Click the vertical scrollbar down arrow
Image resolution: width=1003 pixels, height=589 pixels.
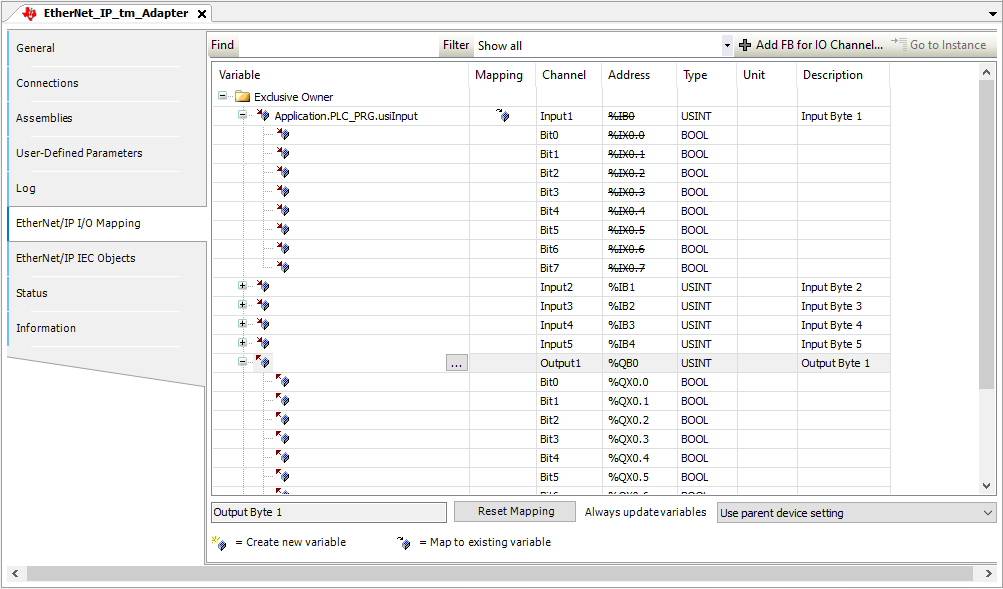[987, 485]
